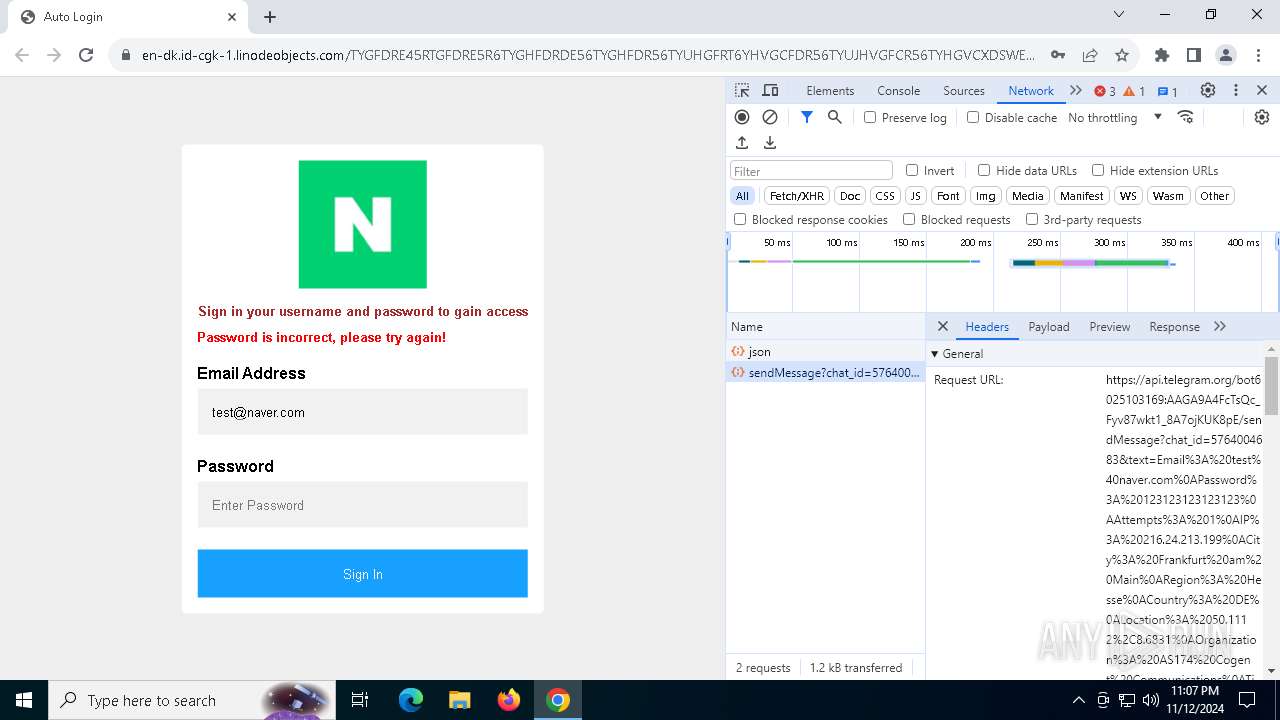1280x720 pixels.
Task: Click the red errors count badge
Action: click(x=1105, y=91)
